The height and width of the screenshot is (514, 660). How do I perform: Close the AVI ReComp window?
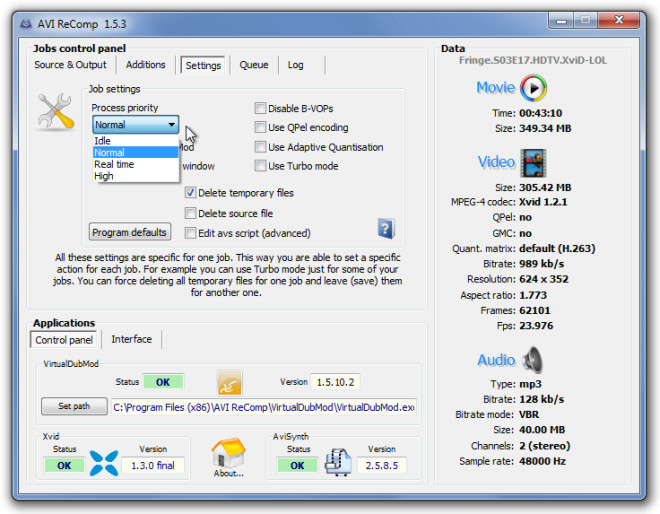tap(619, 20)
